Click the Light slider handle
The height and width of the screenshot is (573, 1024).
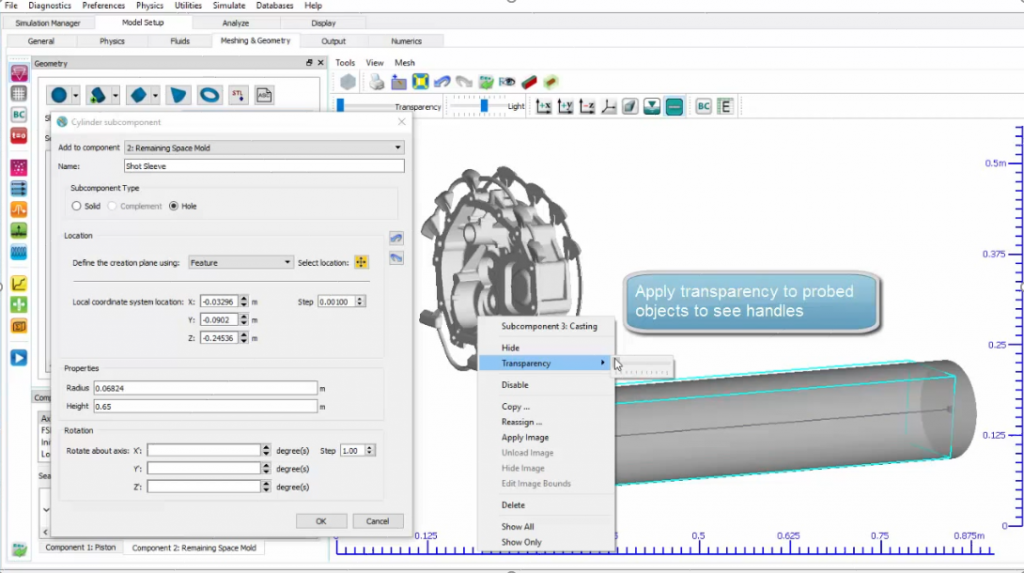[484, 105]
